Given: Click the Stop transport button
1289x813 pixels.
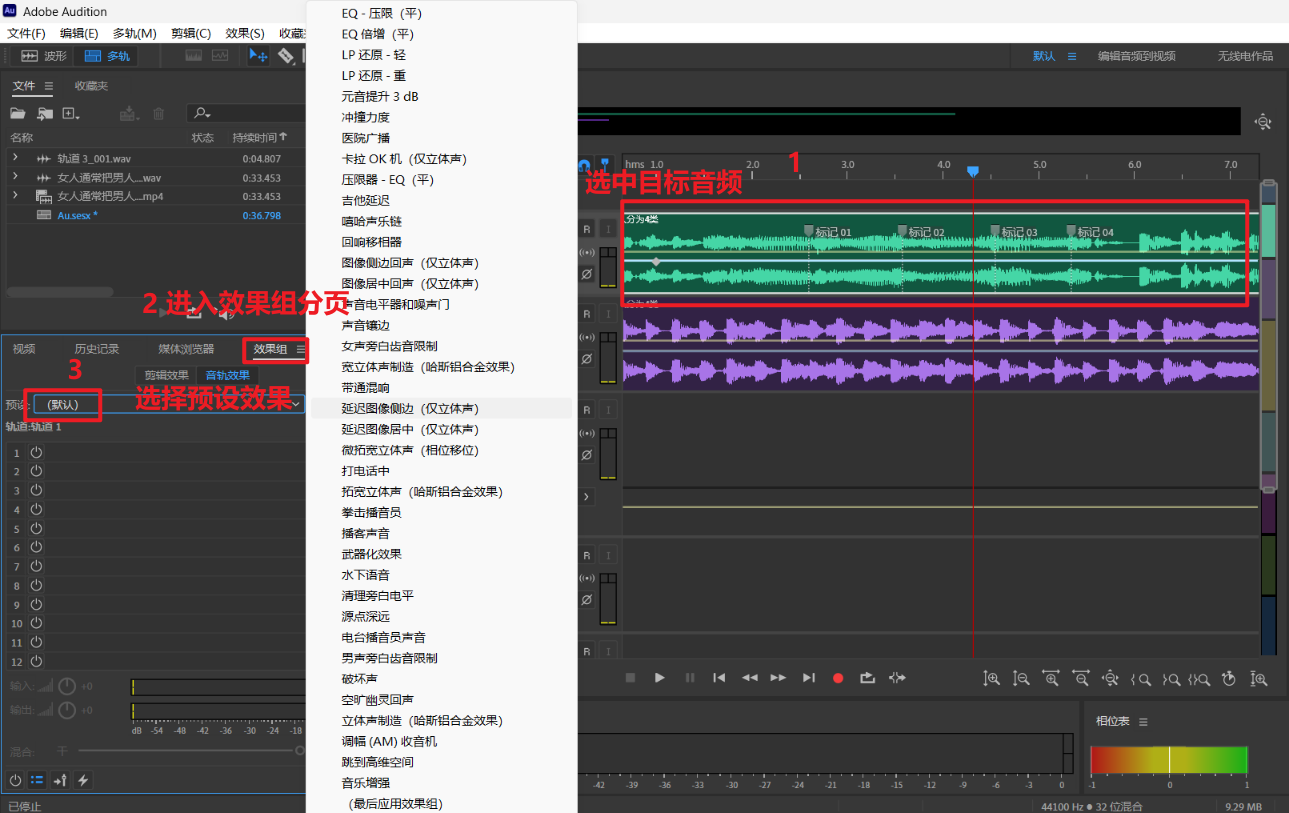Looking at the screenshot, I should (630, 678).
